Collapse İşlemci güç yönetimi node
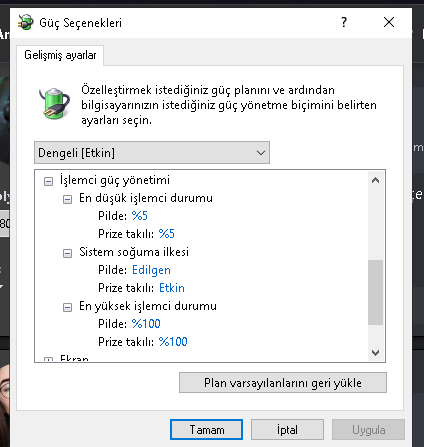Screen dimensions: 424x447 pyautogui.click(x=48, y=181)
